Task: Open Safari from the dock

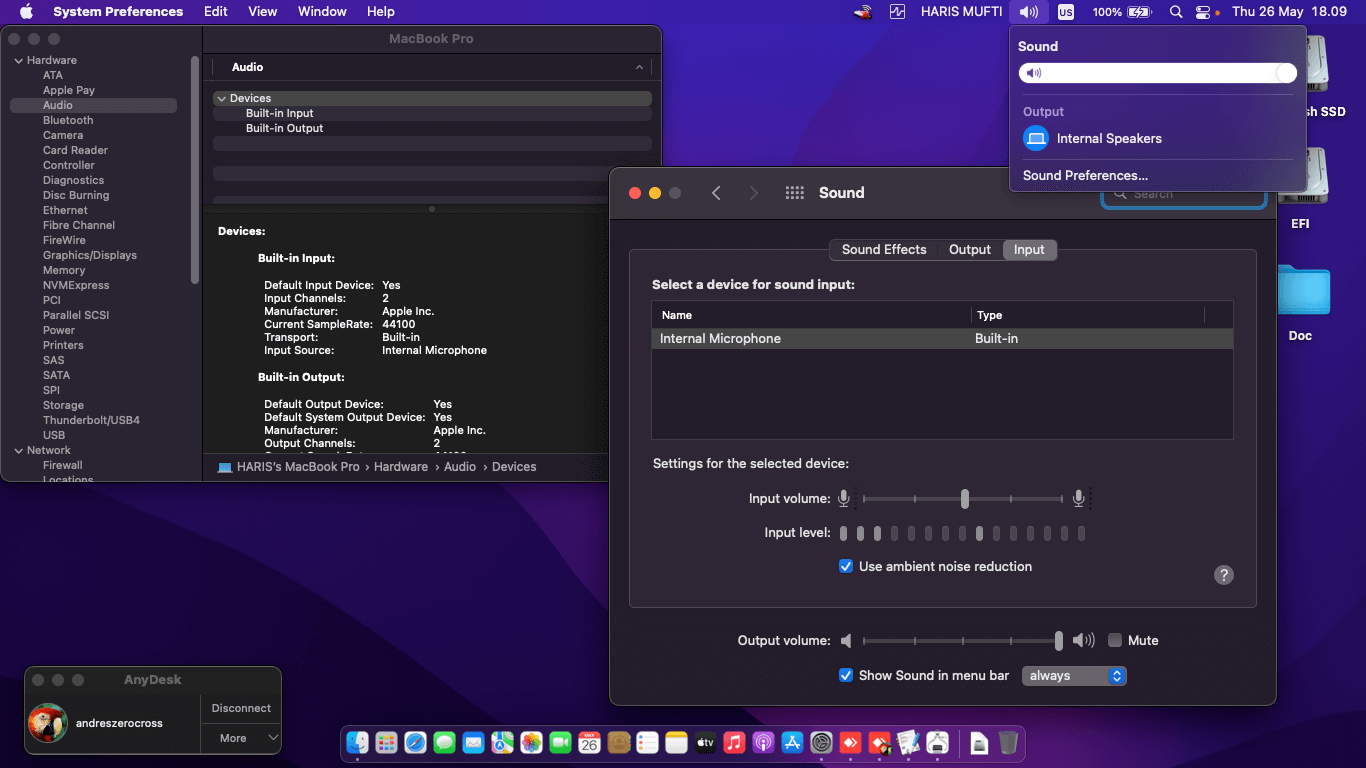Action: 415,743
